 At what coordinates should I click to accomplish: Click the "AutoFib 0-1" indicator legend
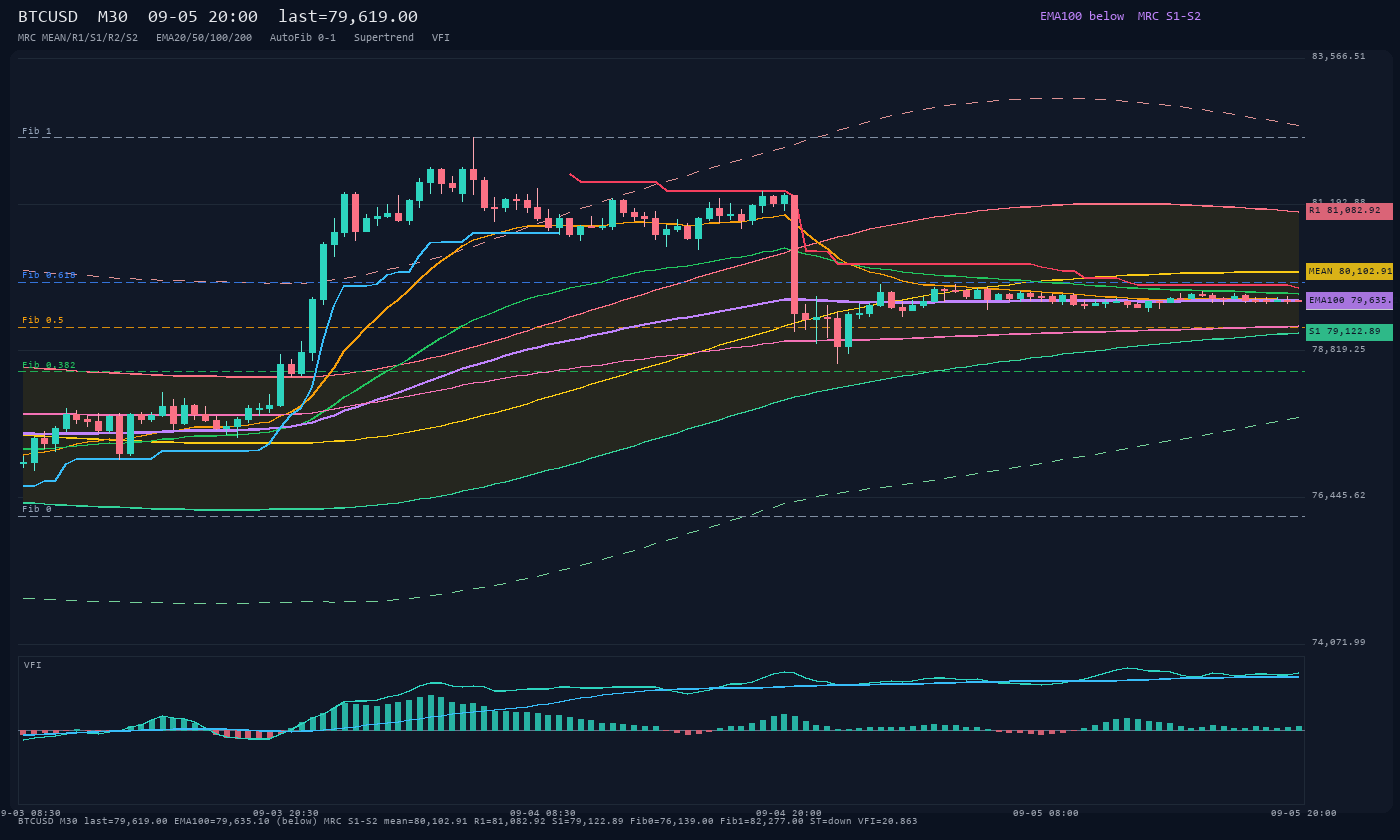[303, 38]
